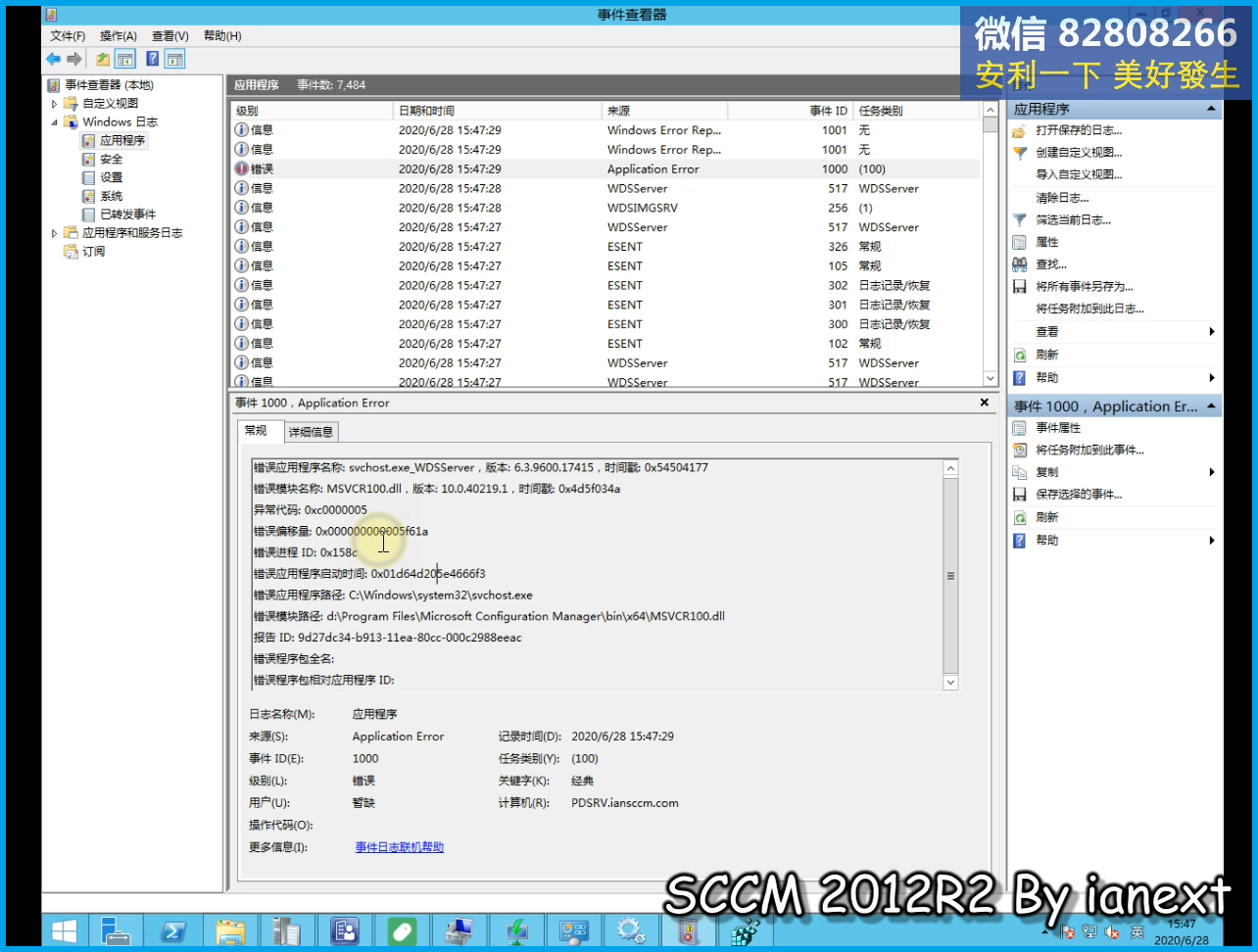Viewport: 1258px width, 952px height.
Task: Open the 帮助(H) menu
Action: (222, 36)
